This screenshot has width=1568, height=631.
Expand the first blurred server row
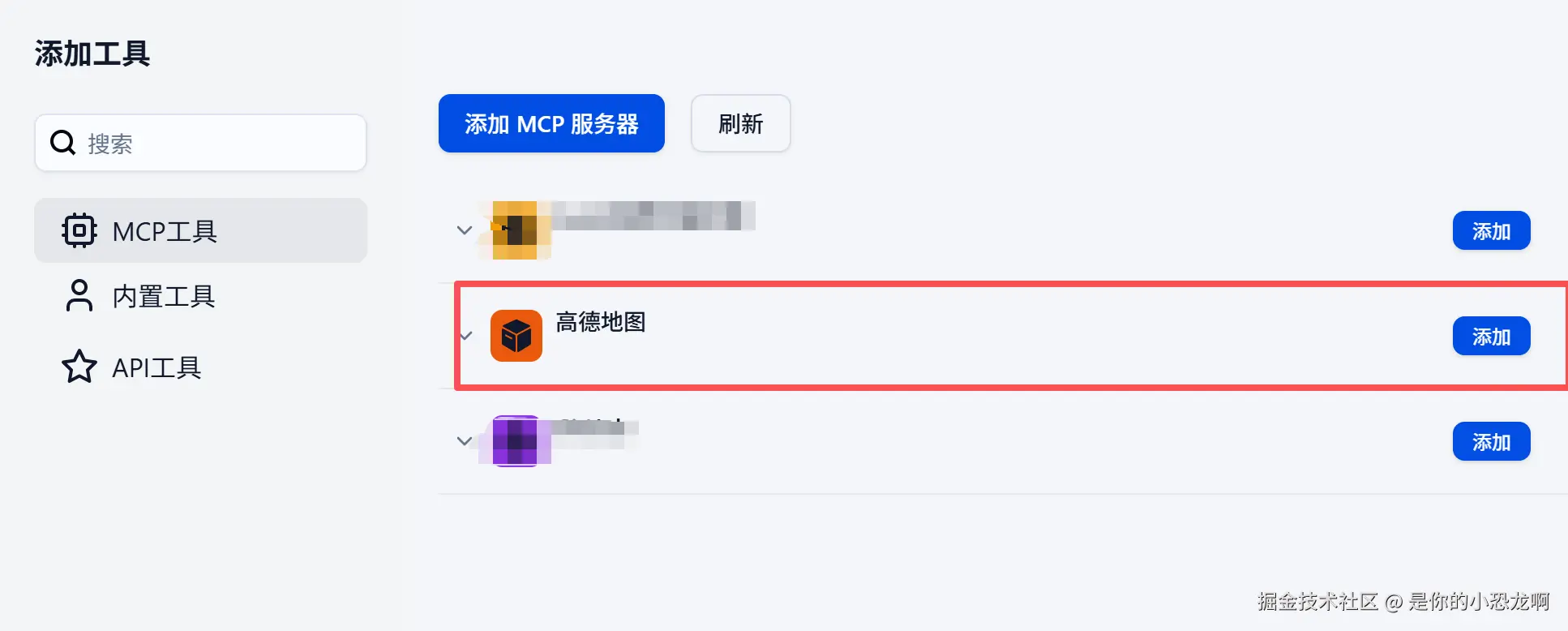click(x=465, y=230)
